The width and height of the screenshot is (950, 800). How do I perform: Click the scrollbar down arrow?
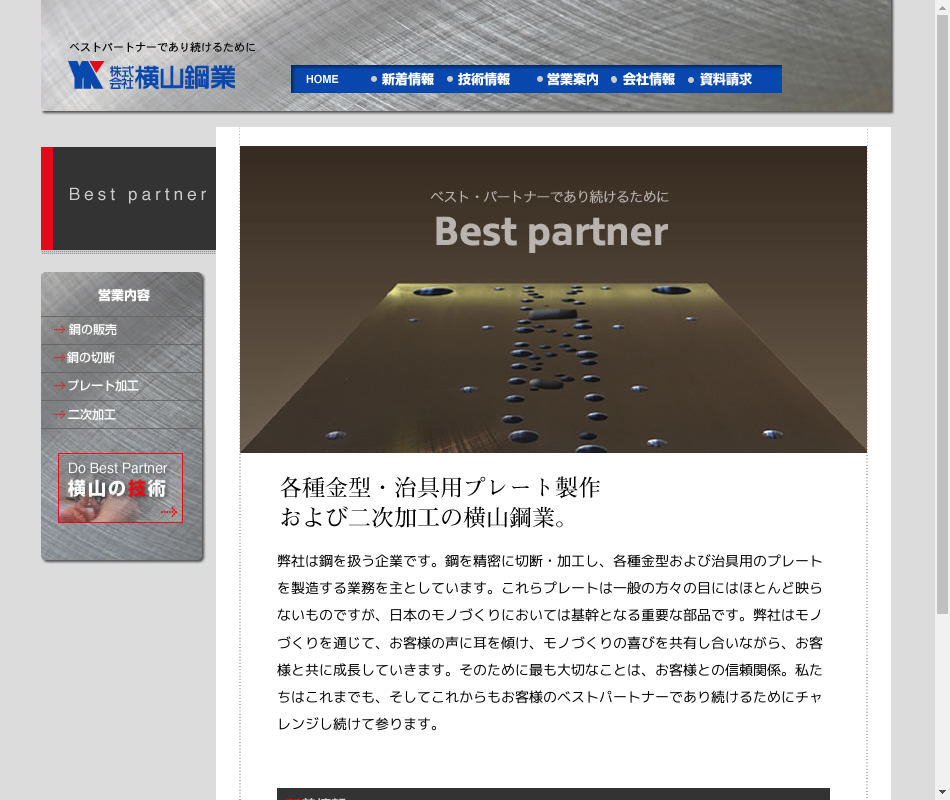pos(942,793)
